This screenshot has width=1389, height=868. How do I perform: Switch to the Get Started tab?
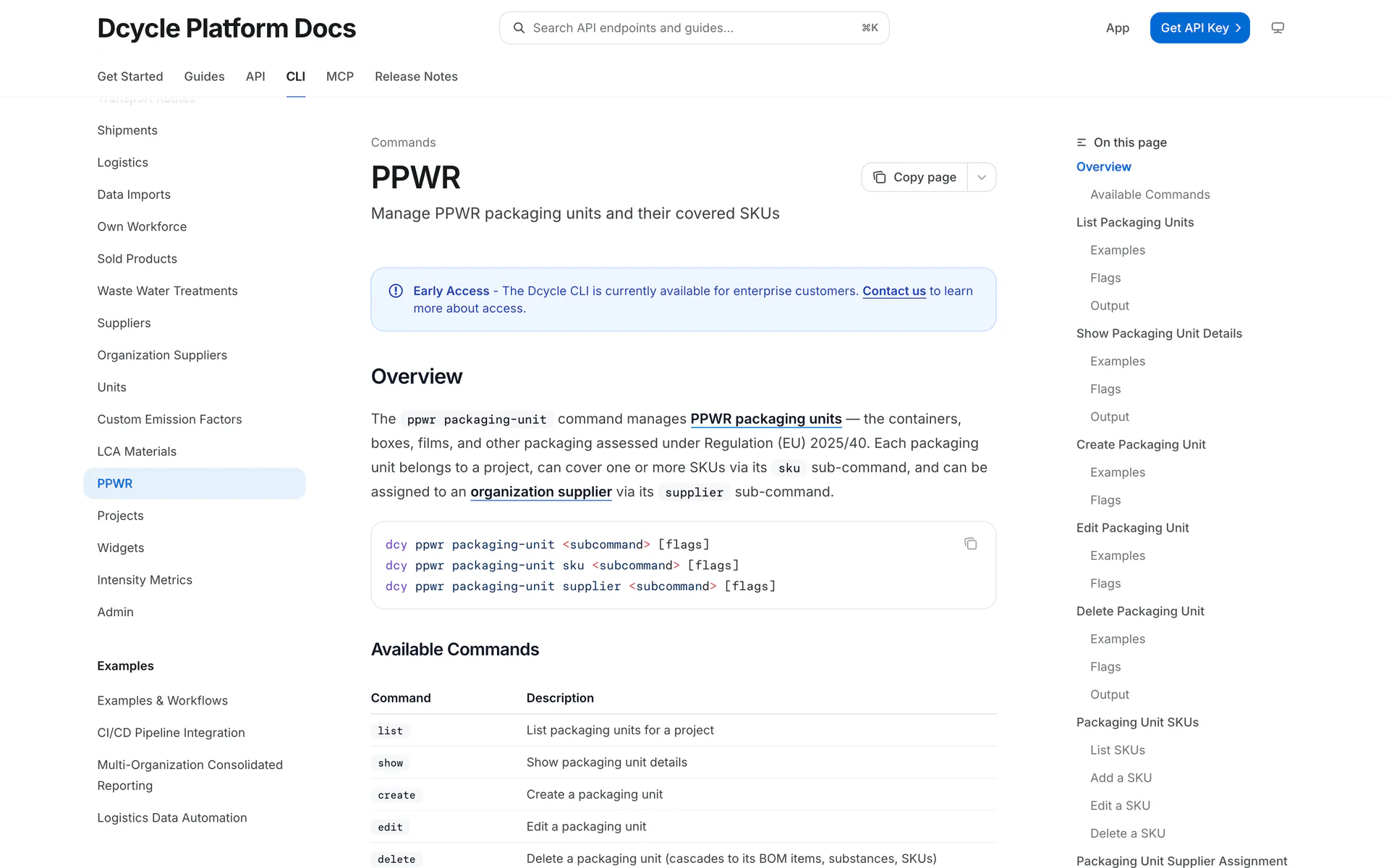tap(130, 77)
